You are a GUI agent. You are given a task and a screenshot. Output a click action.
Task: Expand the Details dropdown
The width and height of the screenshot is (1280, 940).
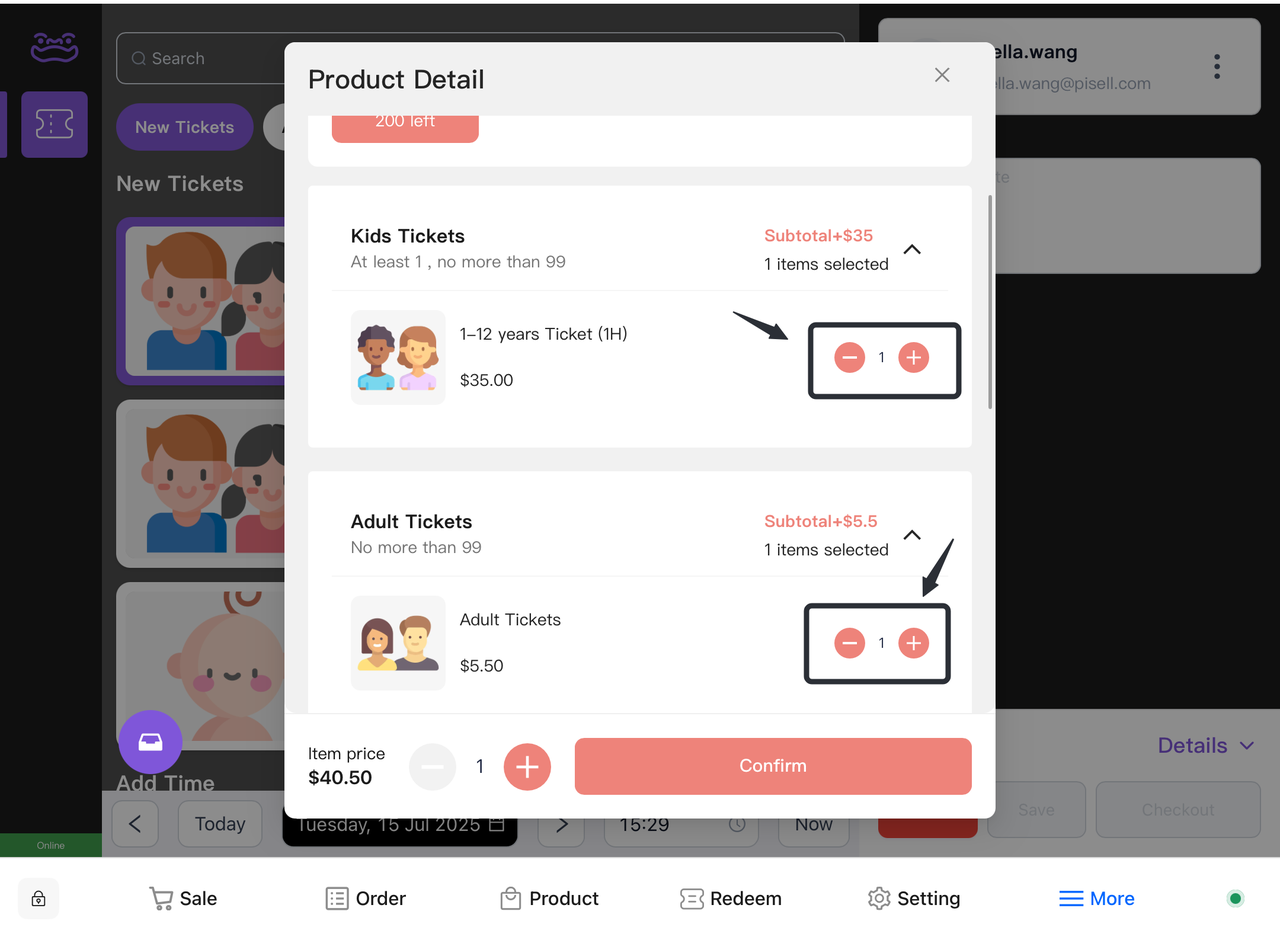point(1205,746)
